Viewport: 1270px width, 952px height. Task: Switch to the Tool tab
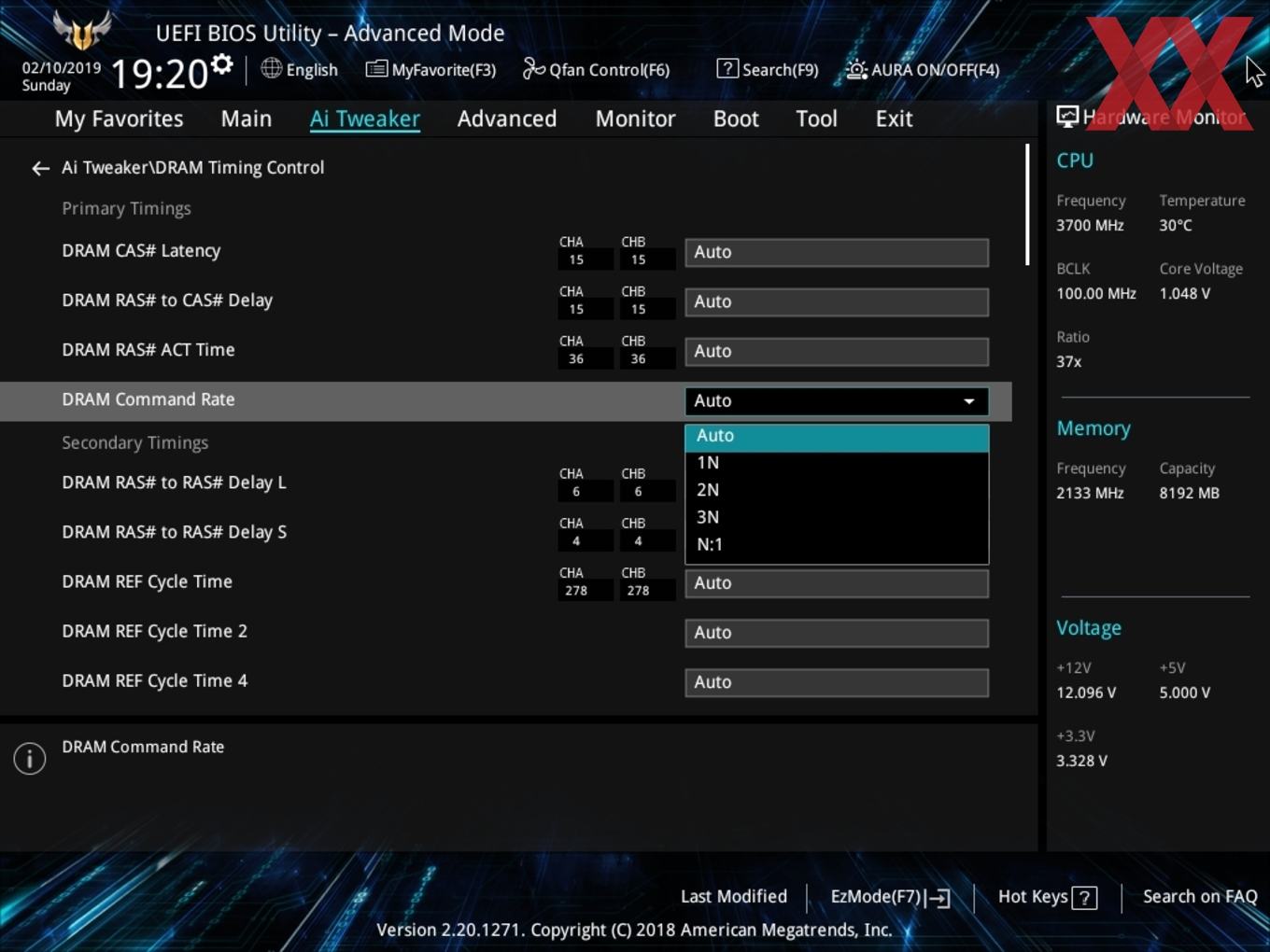coord(816,119)
